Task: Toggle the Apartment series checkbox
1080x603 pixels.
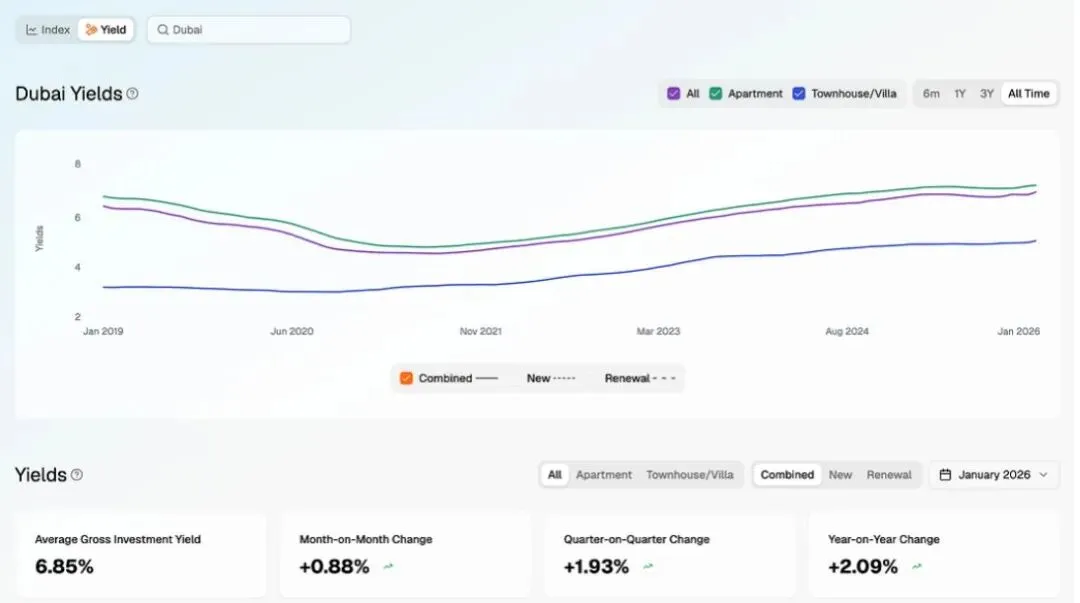Action: pyautogui.click(x=716, y=94)
